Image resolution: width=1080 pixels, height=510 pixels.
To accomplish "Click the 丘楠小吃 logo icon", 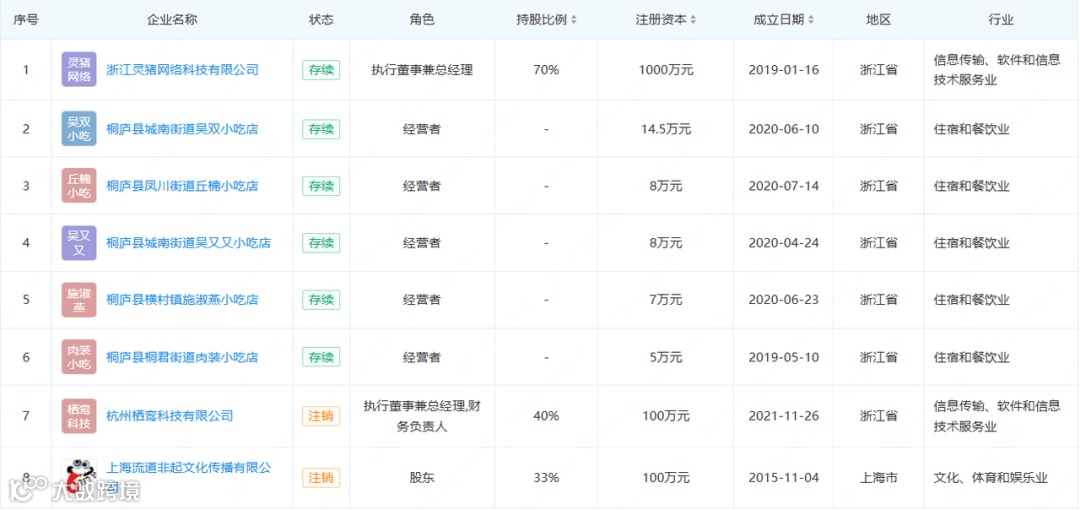I will point(79,185).
